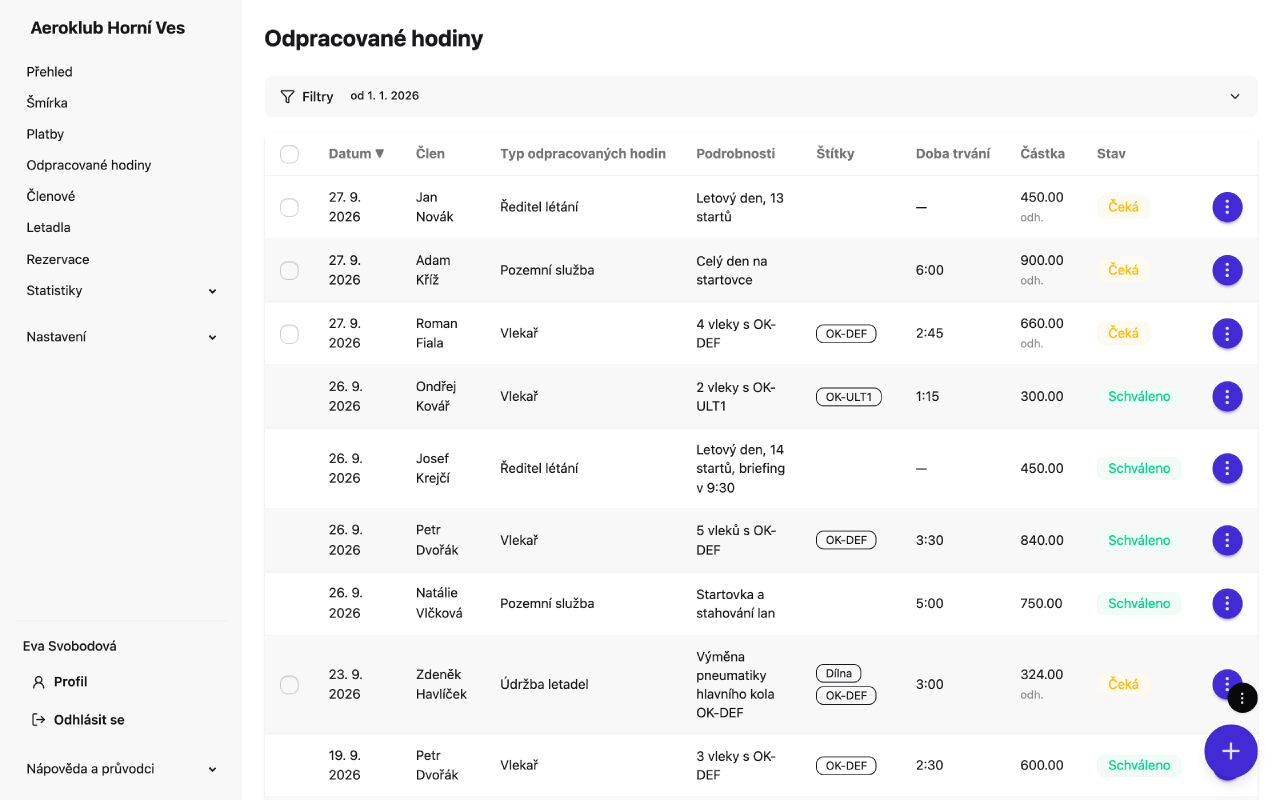The height and width of the screenshot is (800, 1280).
Task: Expand the Statistiky sidebar section
Action: 121,291
